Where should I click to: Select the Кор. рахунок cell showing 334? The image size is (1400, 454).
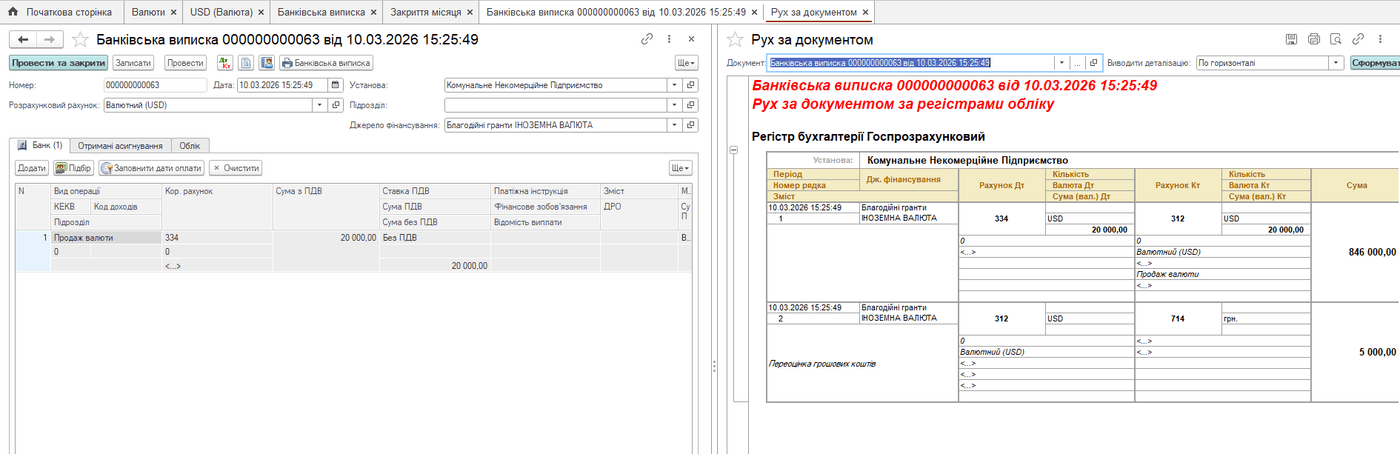[217, 238]
